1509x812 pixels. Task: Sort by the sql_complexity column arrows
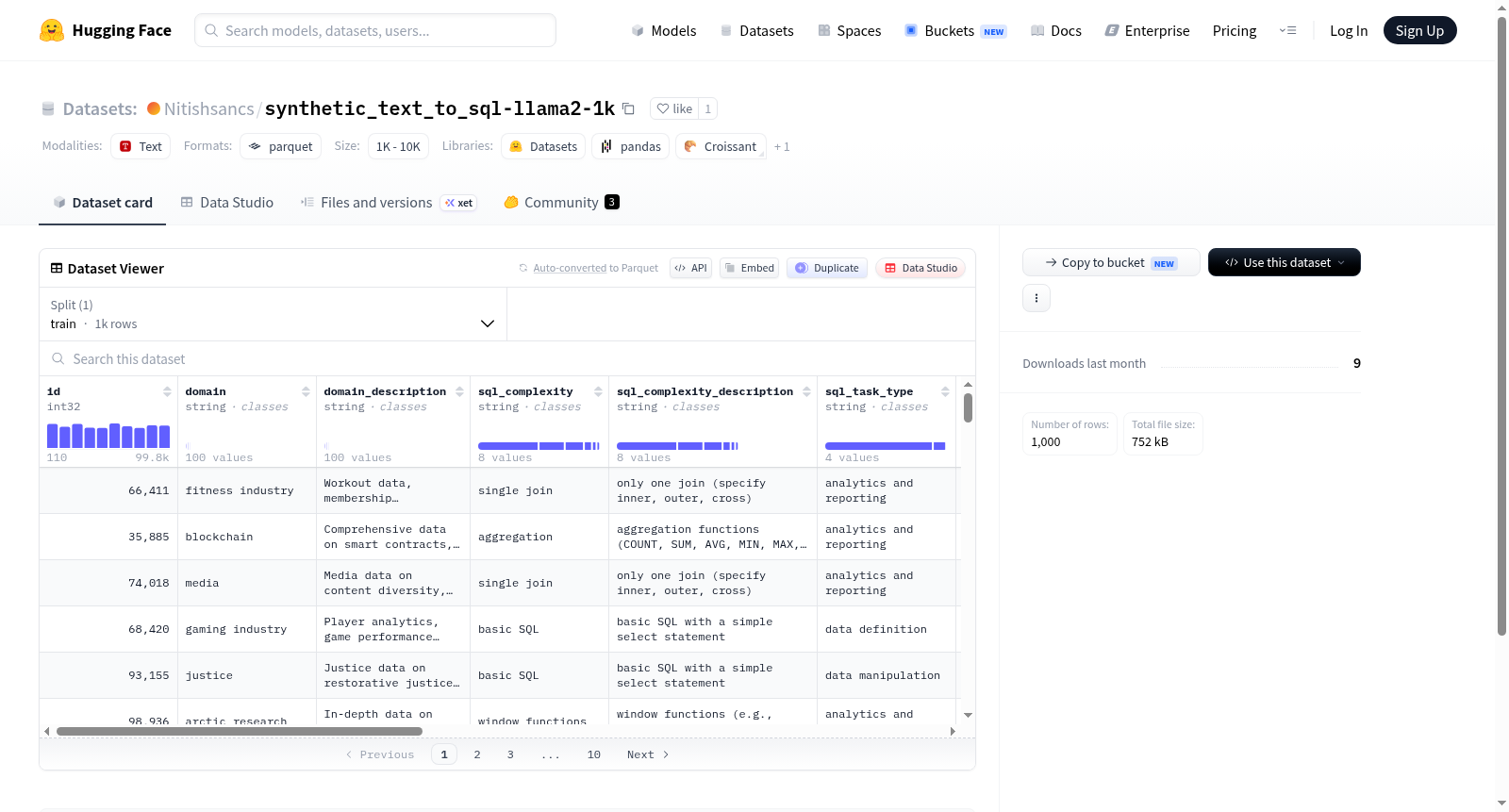[598, 391]
